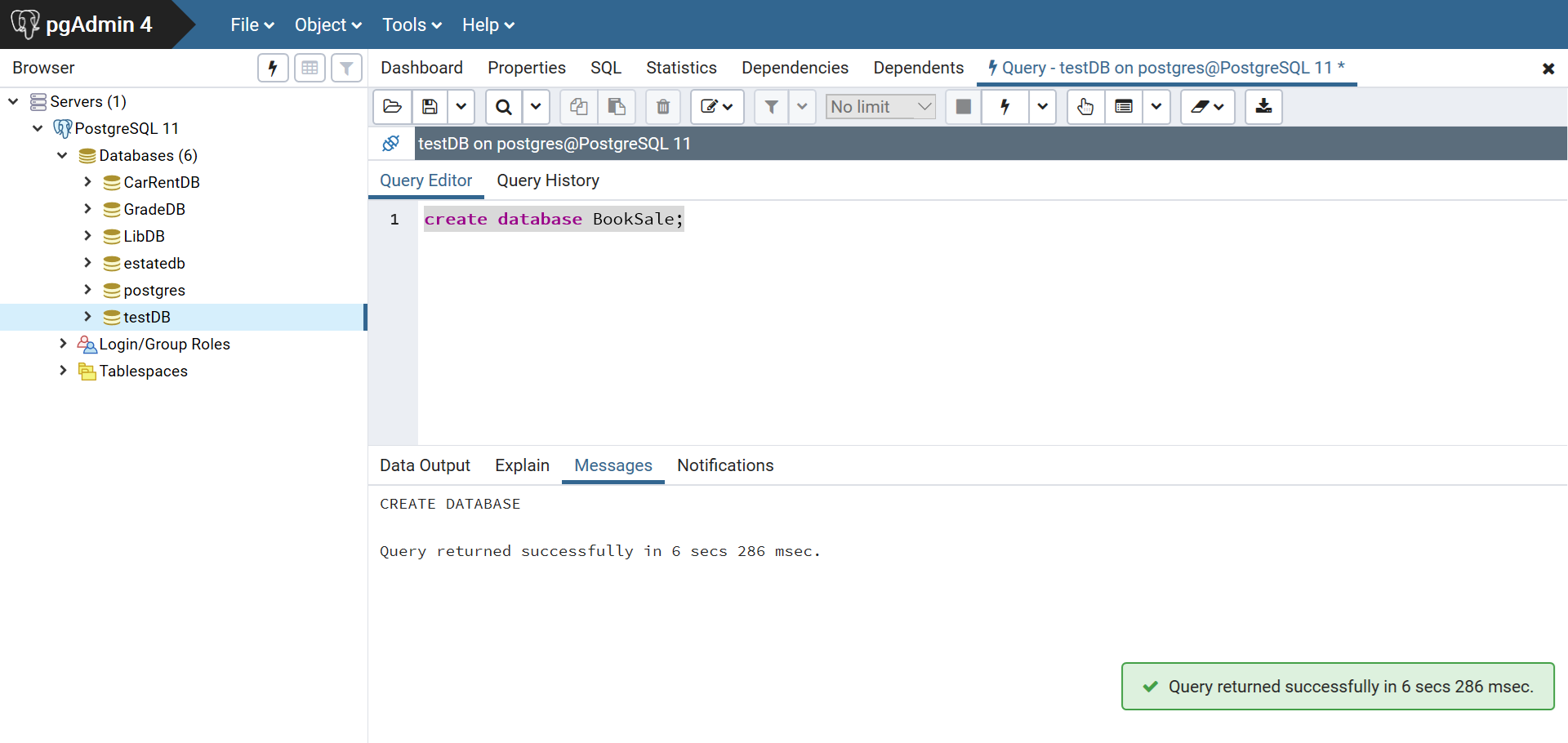Click the pgAdmin 4 logo

click(82, 24)
